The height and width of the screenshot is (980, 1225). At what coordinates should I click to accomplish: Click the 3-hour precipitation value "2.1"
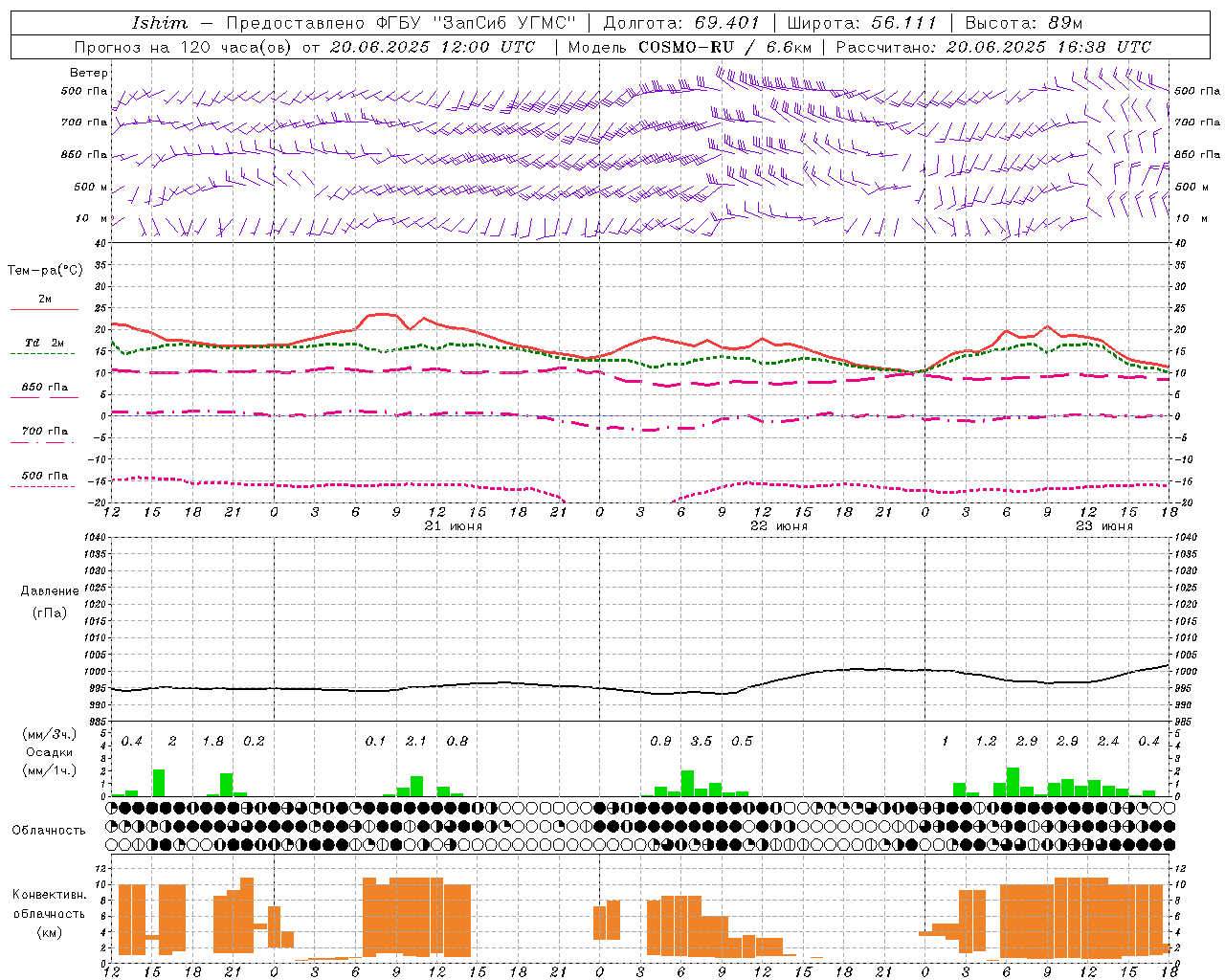click(416, 742)
